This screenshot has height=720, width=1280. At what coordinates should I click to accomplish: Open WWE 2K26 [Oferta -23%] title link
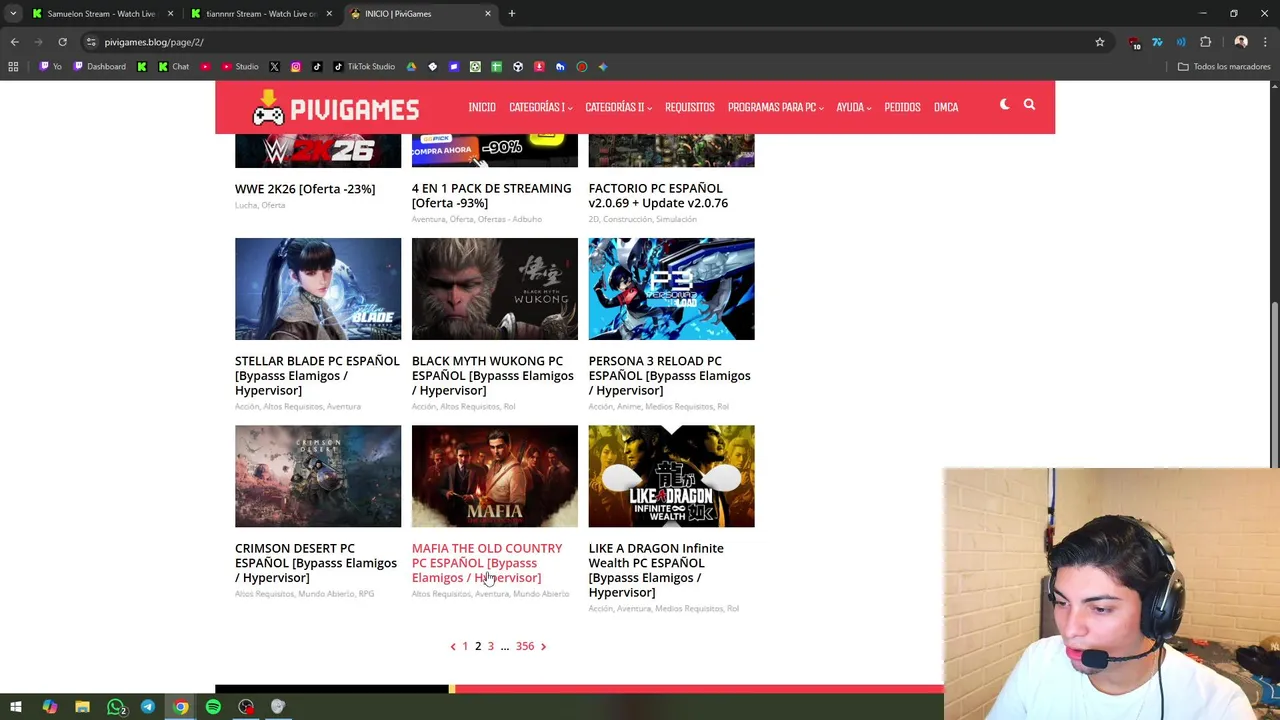pos(305,189)
